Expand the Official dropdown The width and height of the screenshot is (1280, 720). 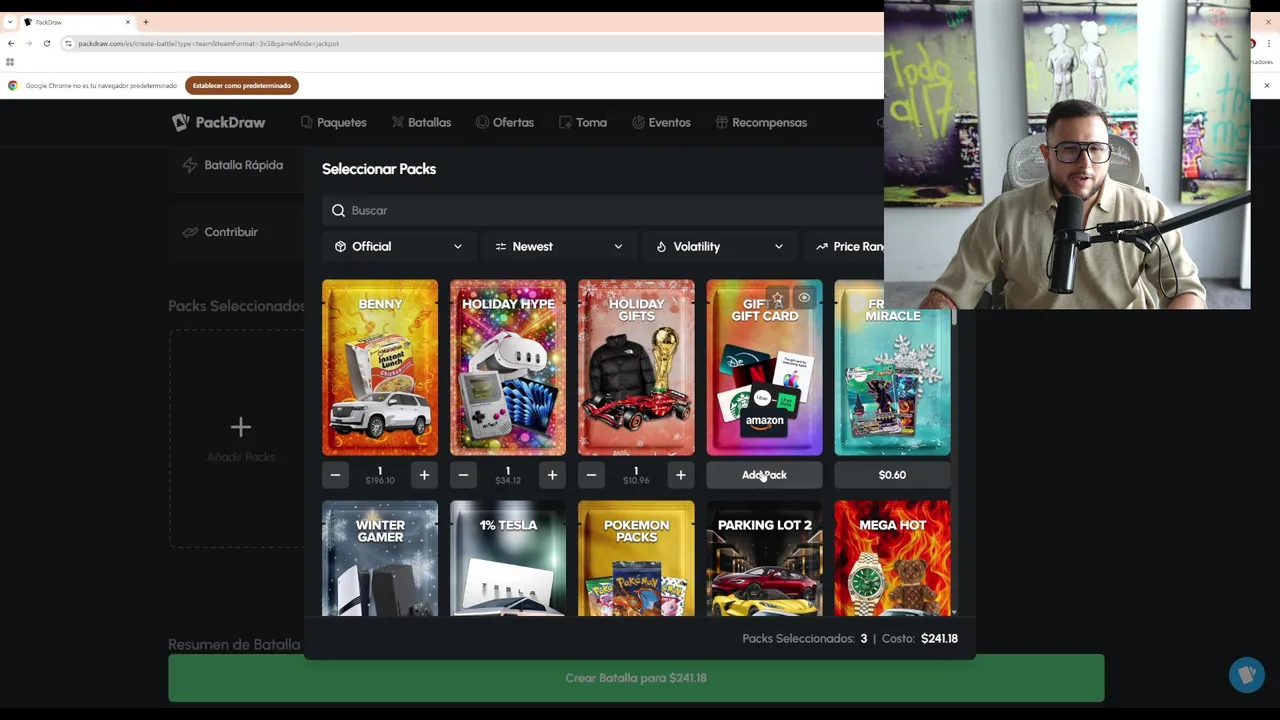click(399, 246)
